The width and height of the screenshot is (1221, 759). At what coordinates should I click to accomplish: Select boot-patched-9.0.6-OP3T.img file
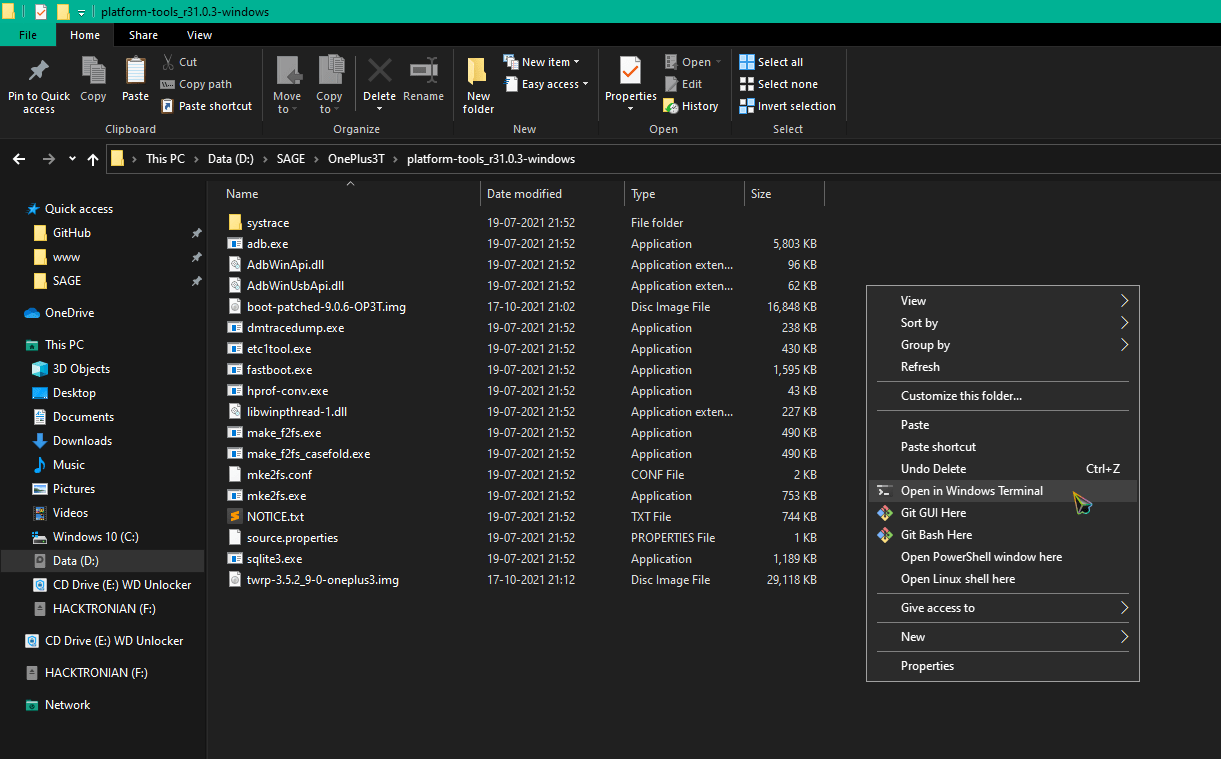pyautogui.click(x=326, y=307)
